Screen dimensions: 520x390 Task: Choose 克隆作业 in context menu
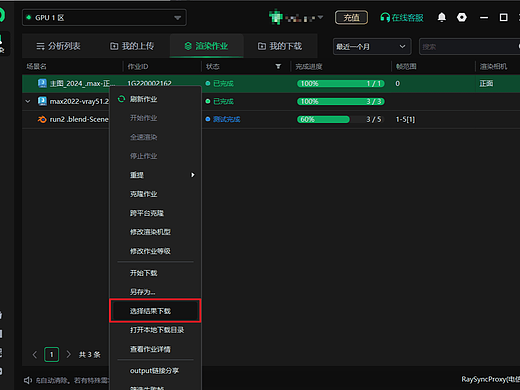[x=155, y=194]
